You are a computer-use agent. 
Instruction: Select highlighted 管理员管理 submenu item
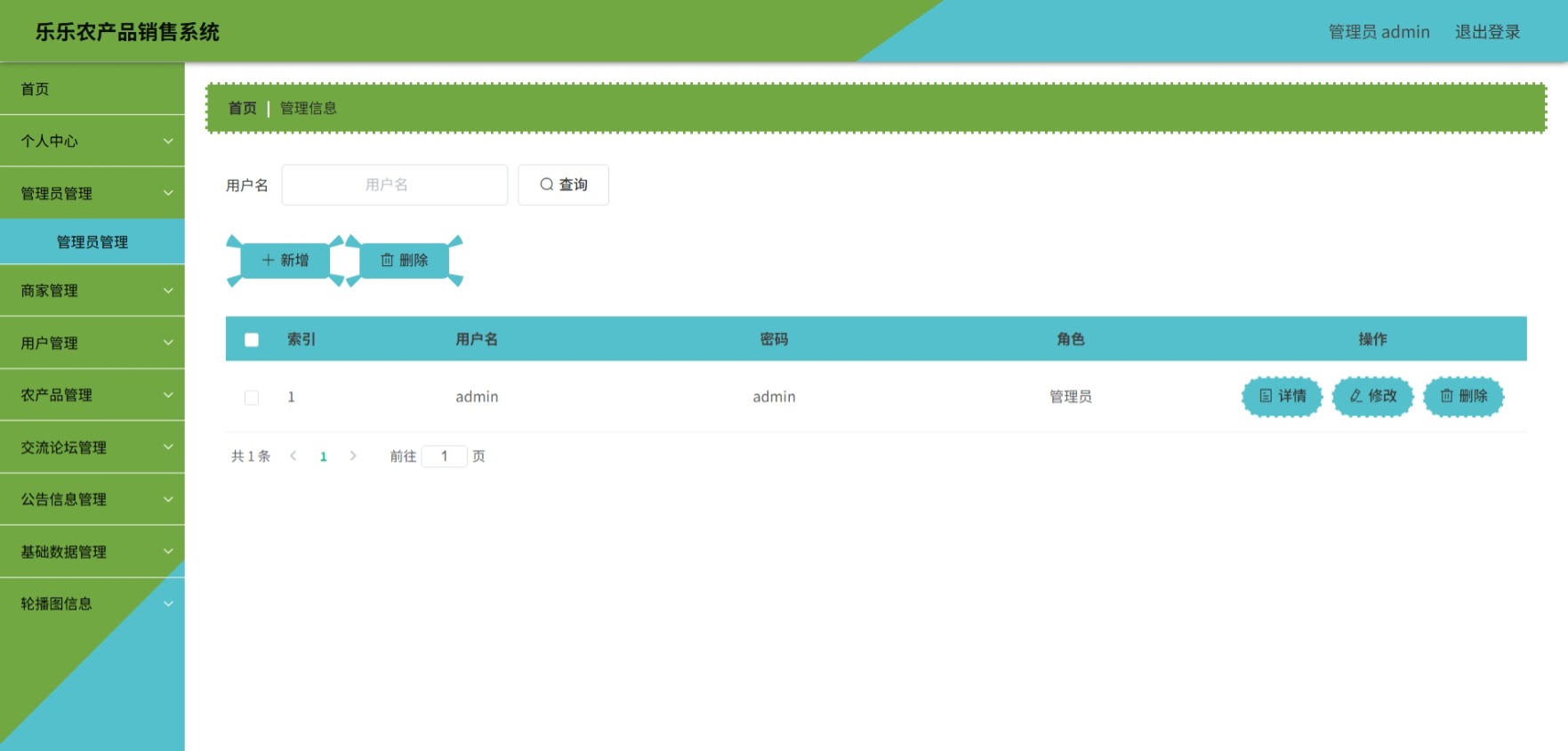point(92,242)
